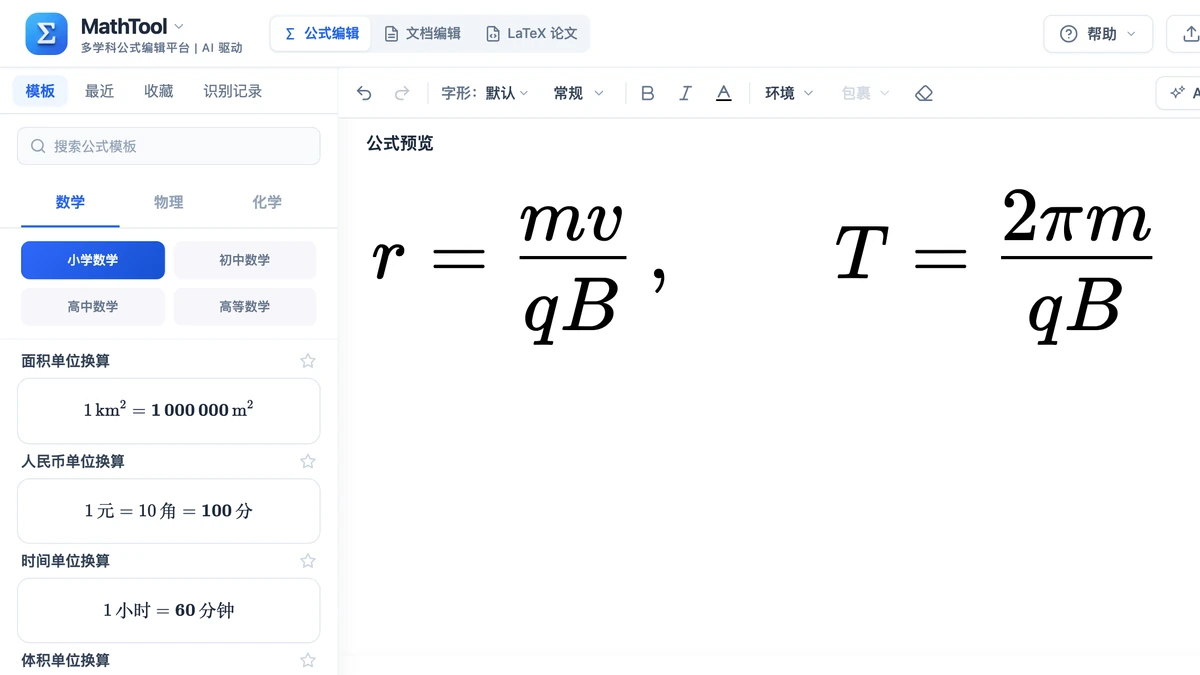Click the 体积单位换算 template title
The height and width of the screenshot is (675, 1200).
click(65, 660)
